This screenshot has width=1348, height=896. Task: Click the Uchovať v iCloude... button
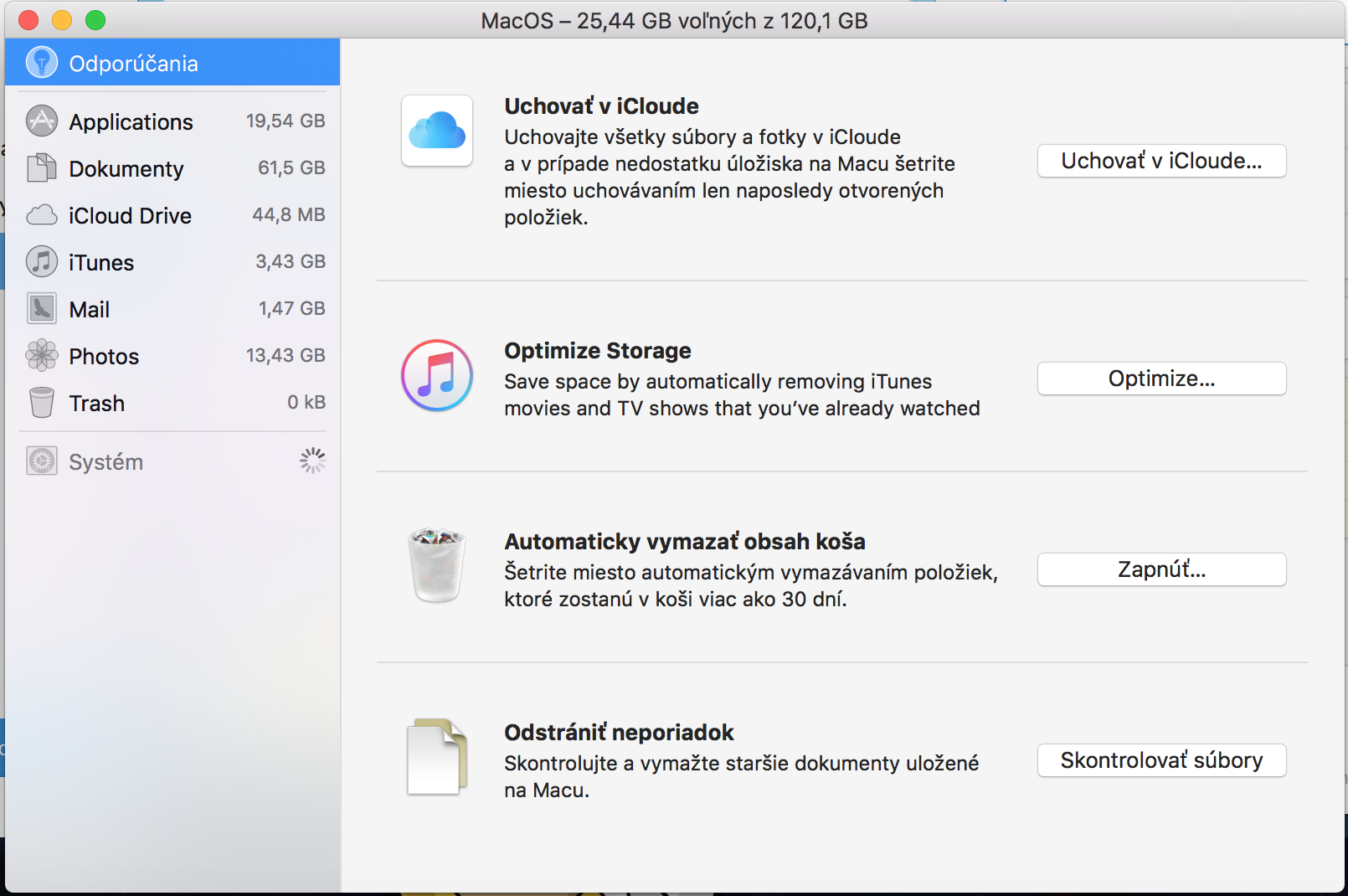(1161, 161)
